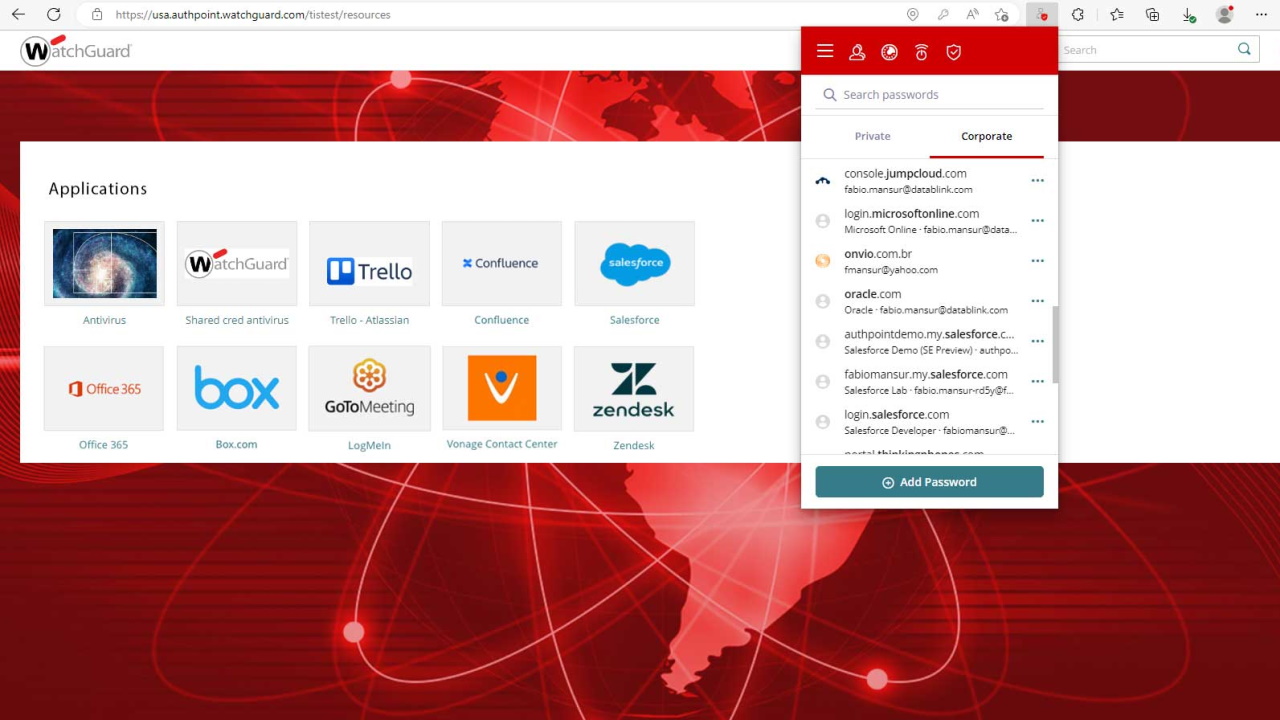Open the AuthPoint user accounts icon
The image size is (1280, 720).
pos(857,51)
